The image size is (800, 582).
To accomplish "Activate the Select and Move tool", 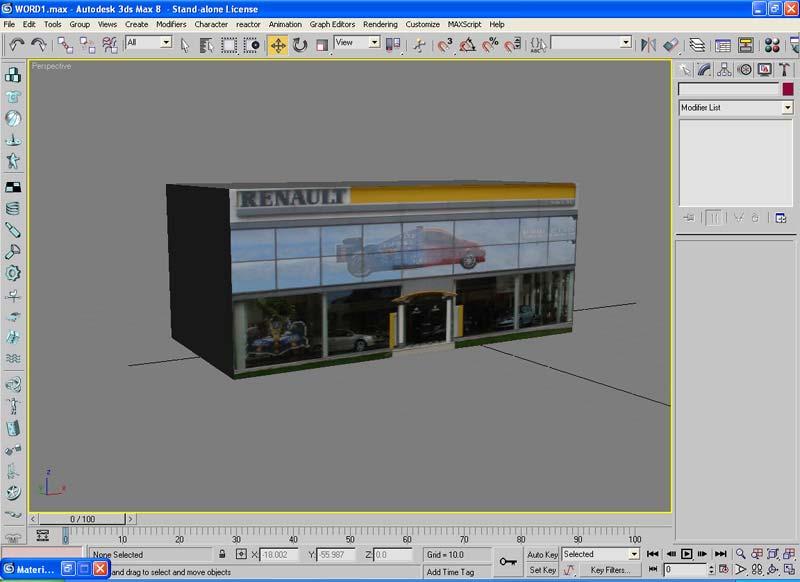I will [x=278, y=45].
